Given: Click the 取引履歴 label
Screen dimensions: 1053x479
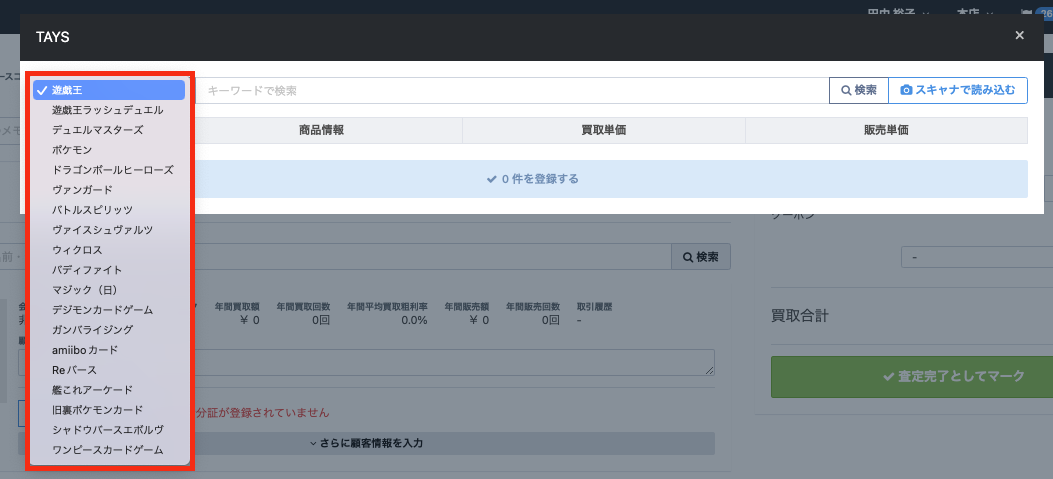Looking at the screenshot, I should [594, 306].
